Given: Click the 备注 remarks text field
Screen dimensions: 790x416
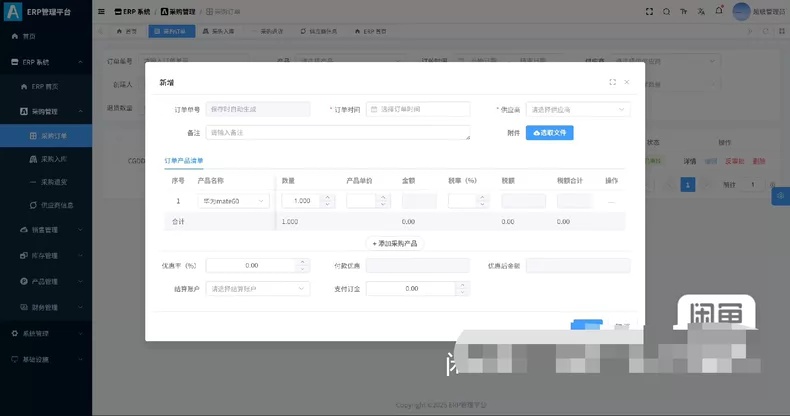Looking at the screenshot, I should click(x=338, y=132).
